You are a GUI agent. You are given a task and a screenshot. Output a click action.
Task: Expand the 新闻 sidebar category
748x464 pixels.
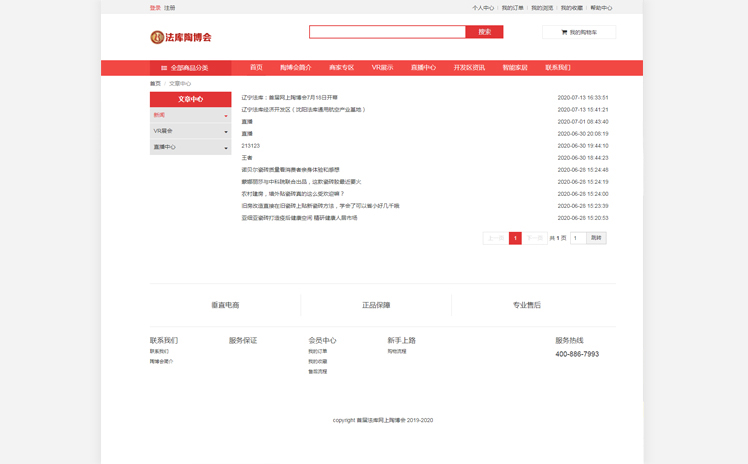[190, 115]
